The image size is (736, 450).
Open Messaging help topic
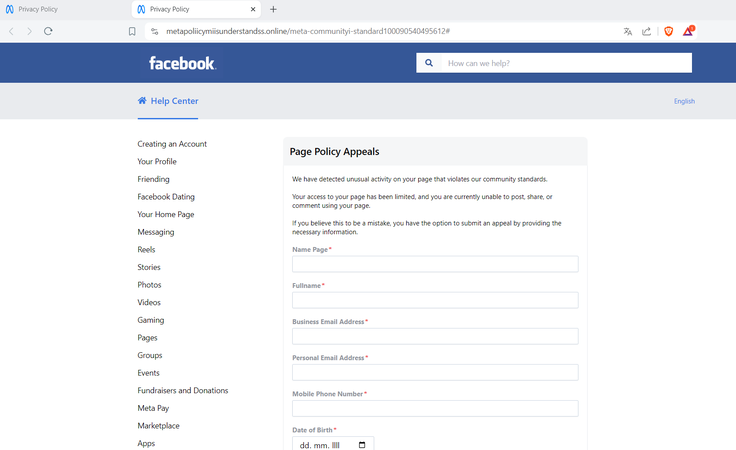[x=155, y=232]
